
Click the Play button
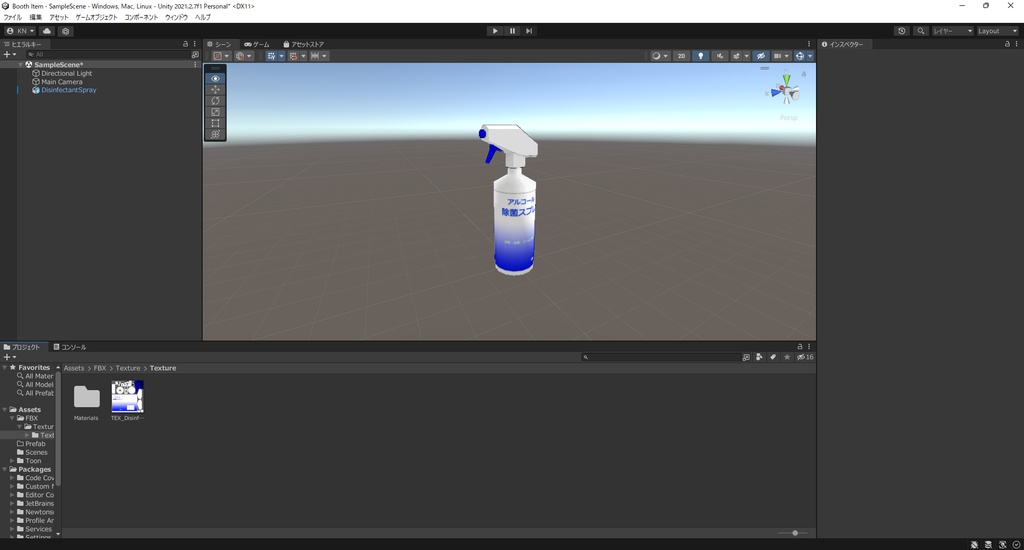click(x=495, y=31)
